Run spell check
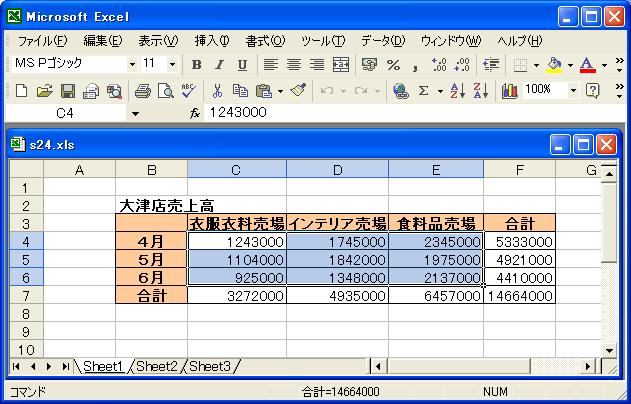The height and width of the screenshot is (404, 631). pos(188,91)
